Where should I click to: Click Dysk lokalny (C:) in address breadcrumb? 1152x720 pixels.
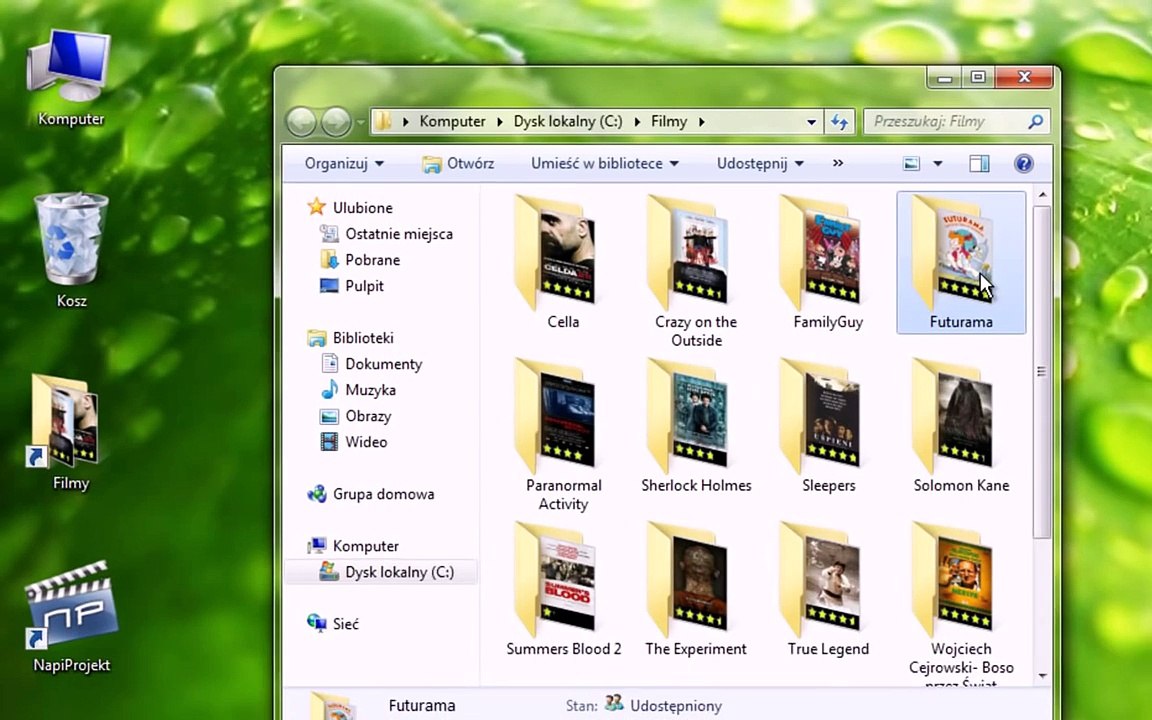pyautogui.click(x=568, y=121)
